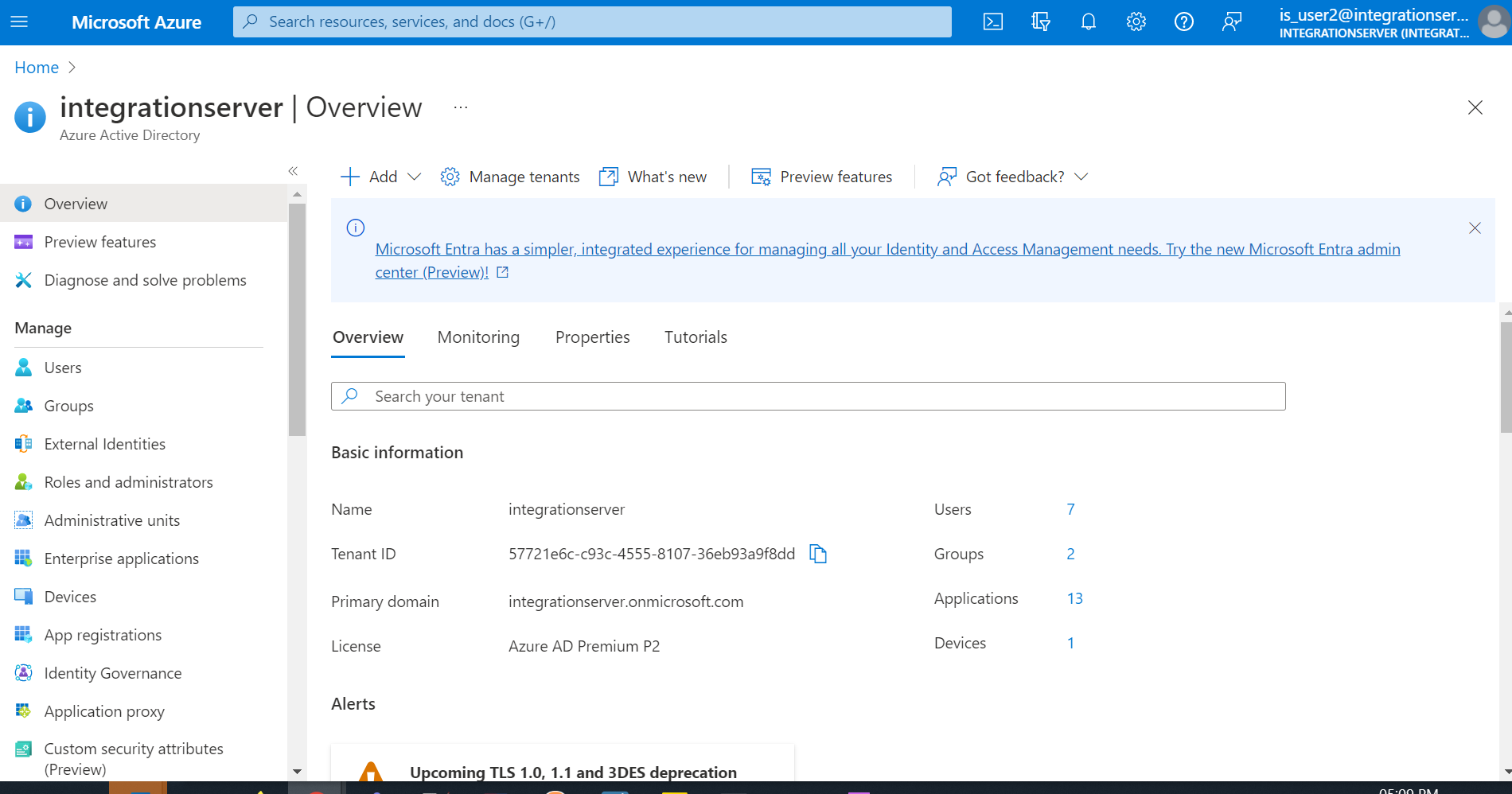This screenshot has width=1512, height=794.
Task: Click Preview features in toolbar
Action: [x=822, y=177]
